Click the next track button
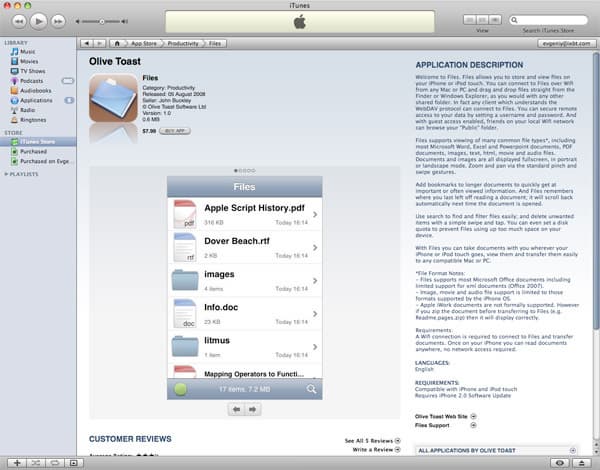This screenshot has width=600, height=470. (x=58, y=21)
